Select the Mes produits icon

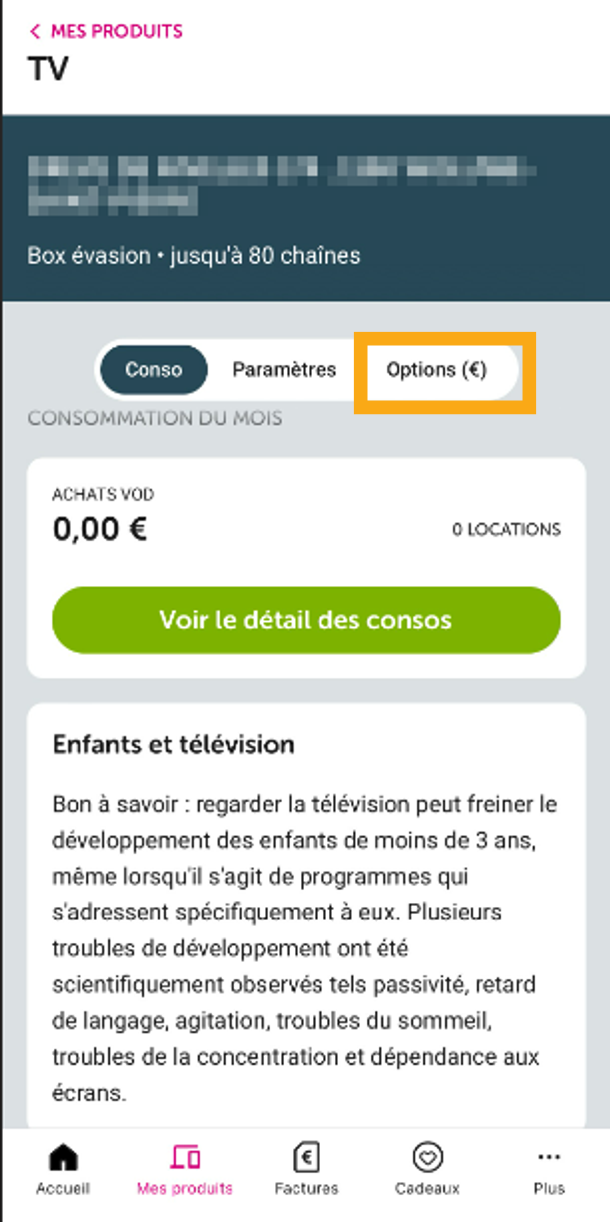coord(187,1157)
